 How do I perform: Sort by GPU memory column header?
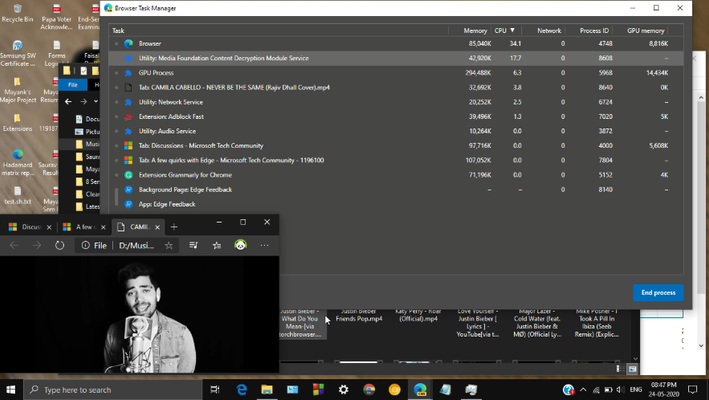click(646, 31)
